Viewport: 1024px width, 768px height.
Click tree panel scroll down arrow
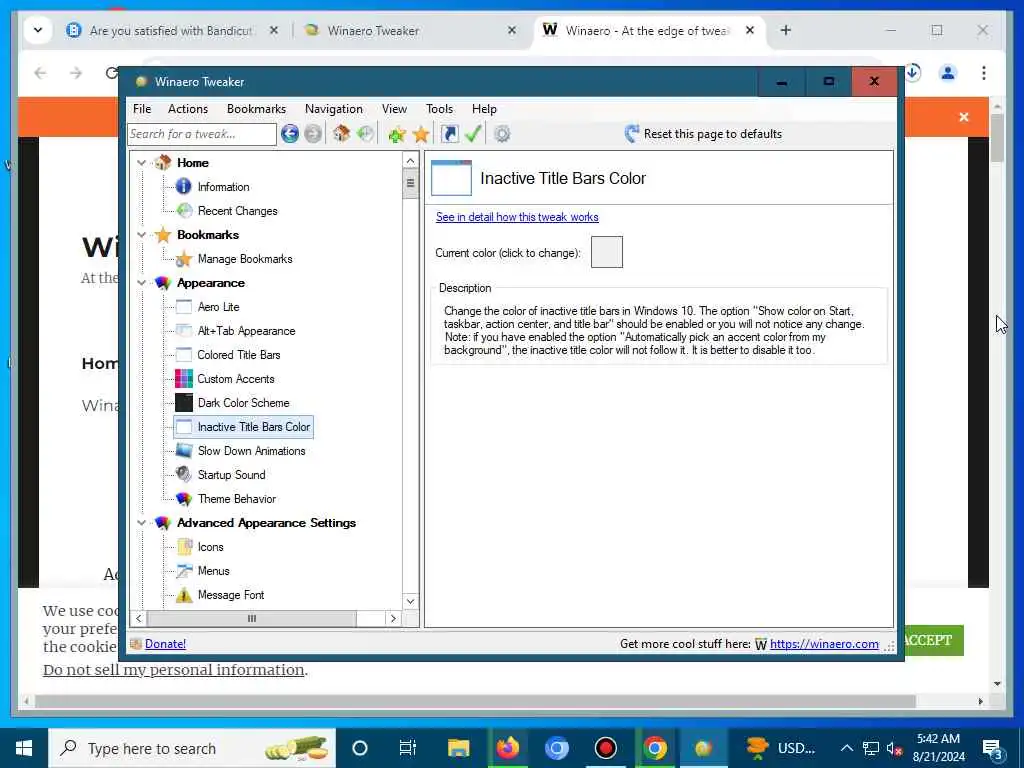[410, 601]
